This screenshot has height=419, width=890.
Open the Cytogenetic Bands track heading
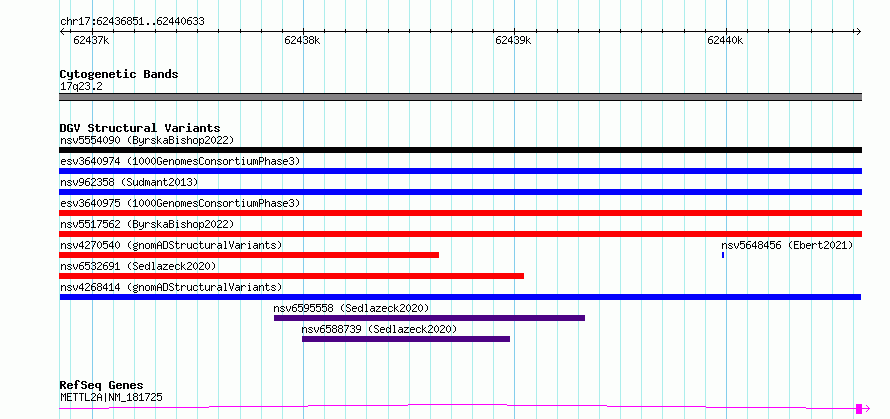tap(119, 74)
